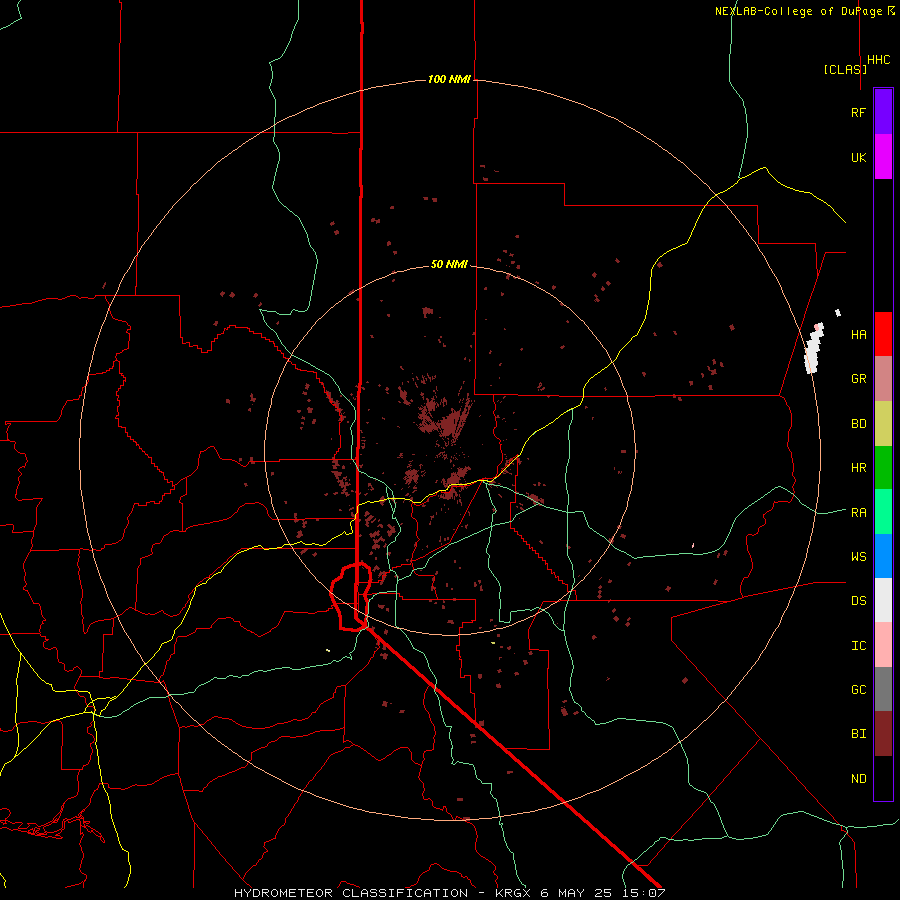Click the UK legend label
The image size is (900, 900).
point(858,157)
